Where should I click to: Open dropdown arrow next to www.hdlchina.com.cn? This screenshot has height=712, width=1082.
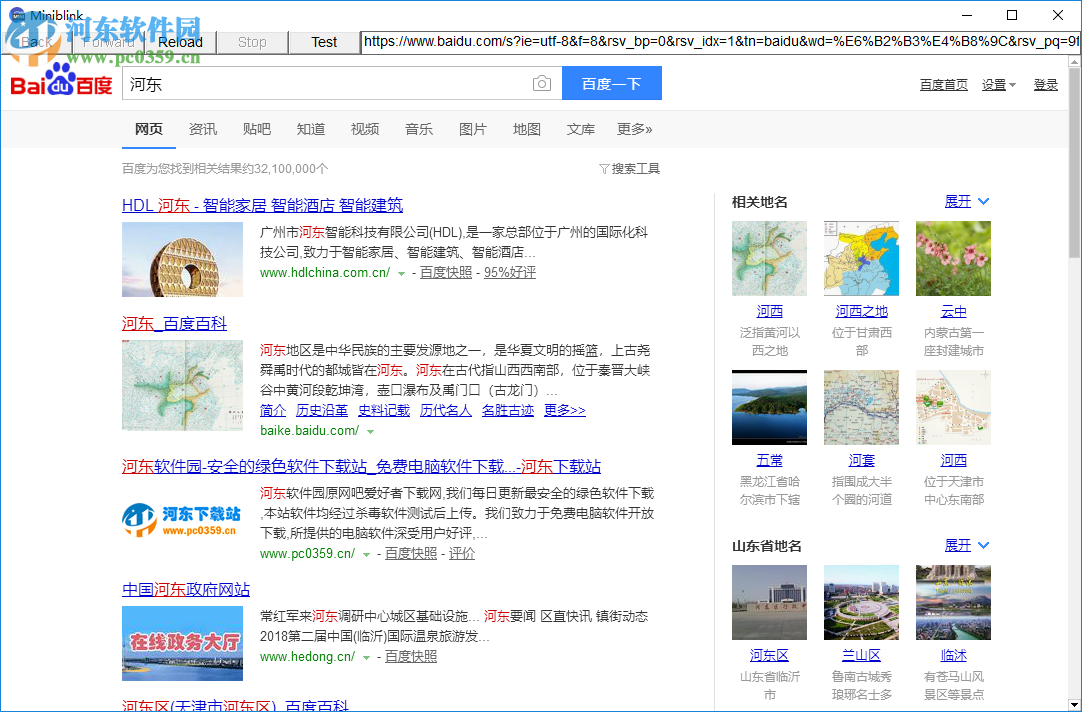click(401, 274)
